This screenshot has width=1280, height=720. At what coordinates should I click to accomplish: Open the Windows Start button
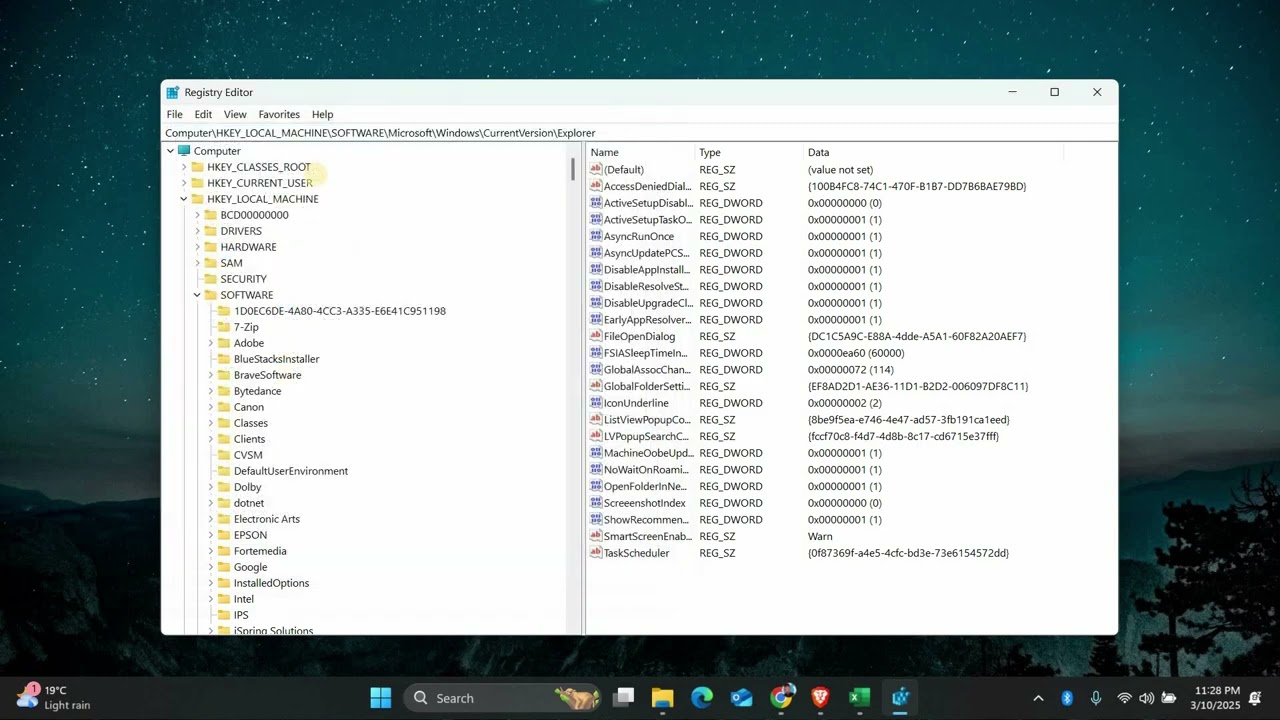(x=381, y=698)
